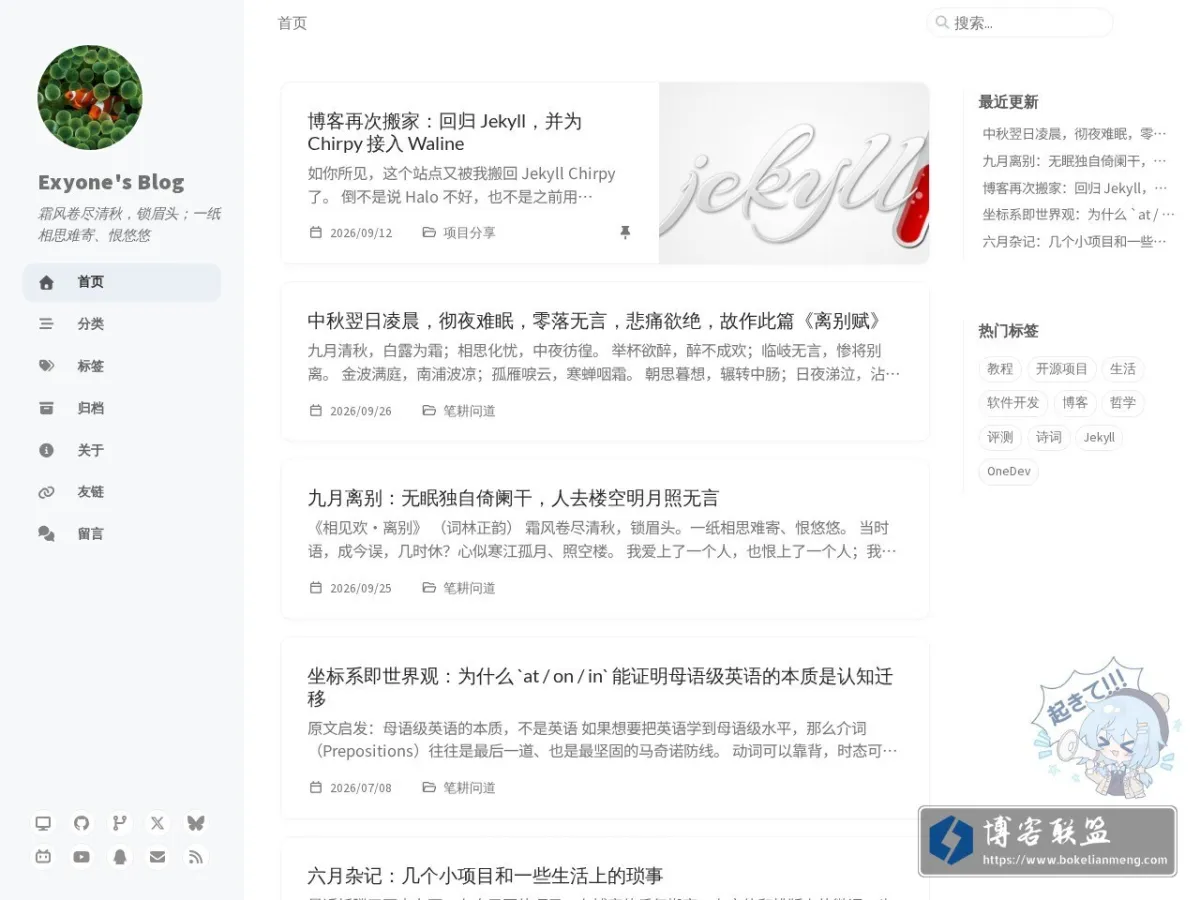Open the 留言 guestbook page
1200x900 pixels.
122,534
